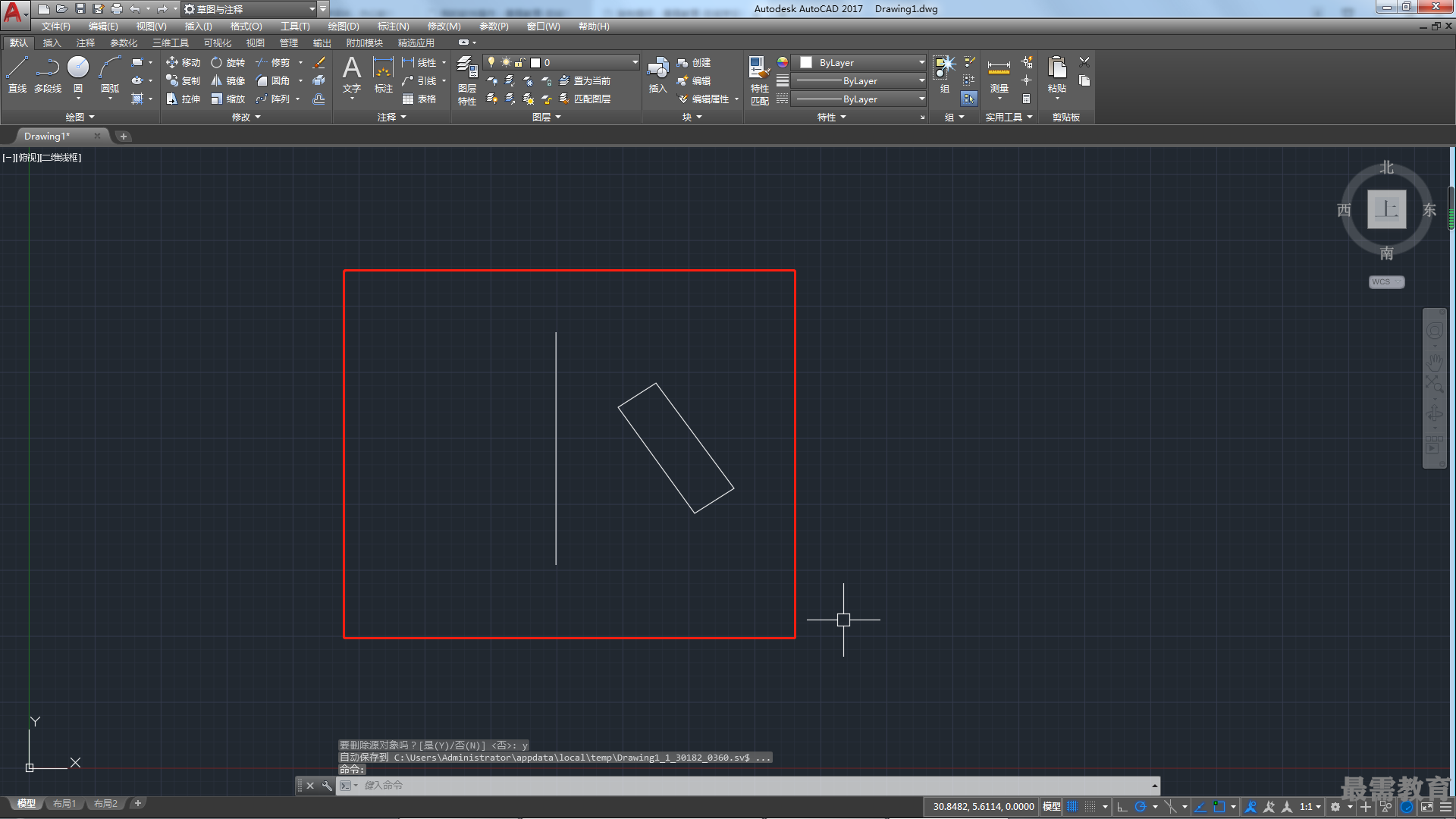1456x819 pixels.
Task: Click the 编辑属性 button
Action: (703, 99)
